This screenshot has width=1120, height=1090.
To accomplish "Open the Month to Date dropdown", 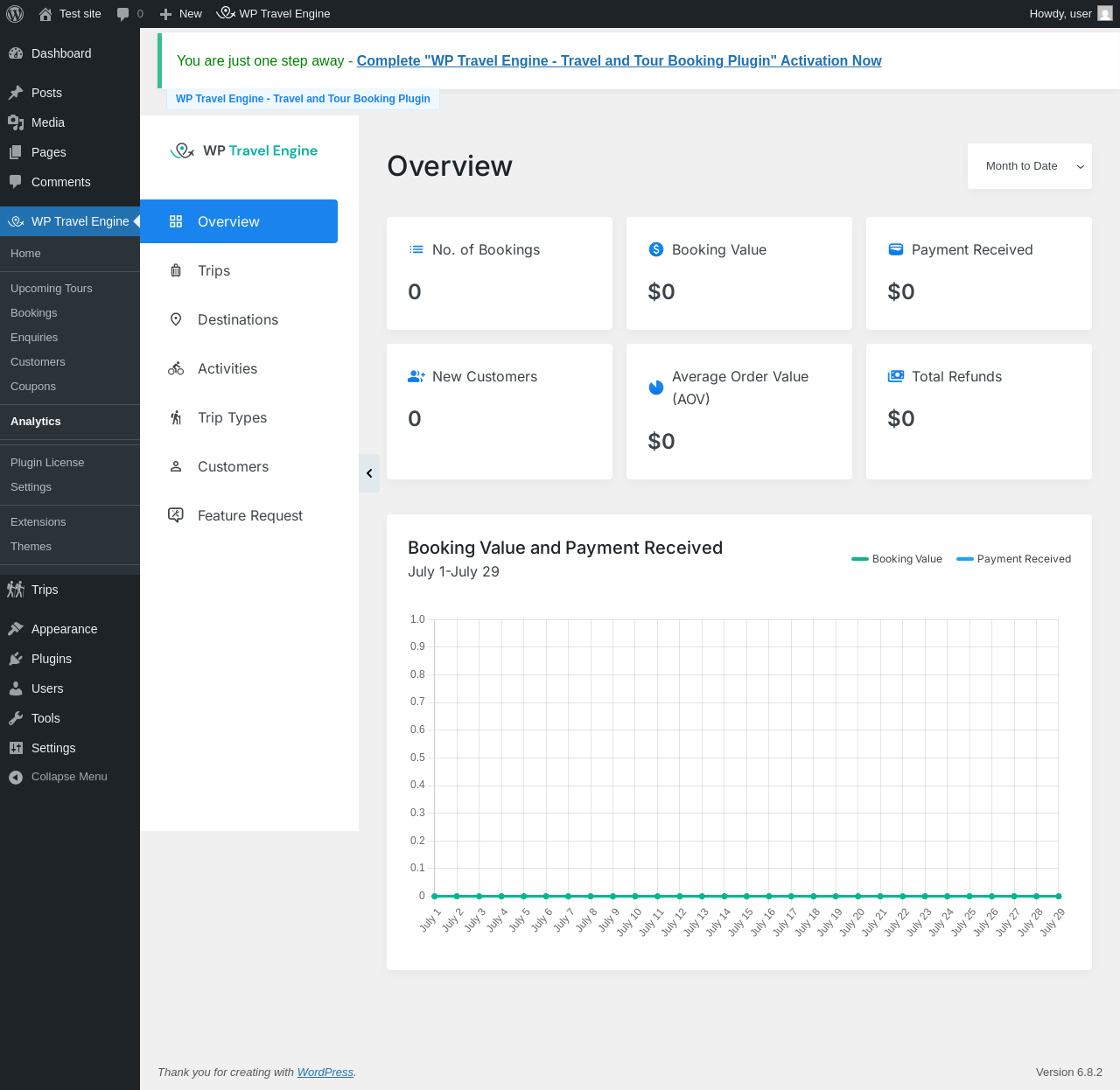I will click(1030, 166).
